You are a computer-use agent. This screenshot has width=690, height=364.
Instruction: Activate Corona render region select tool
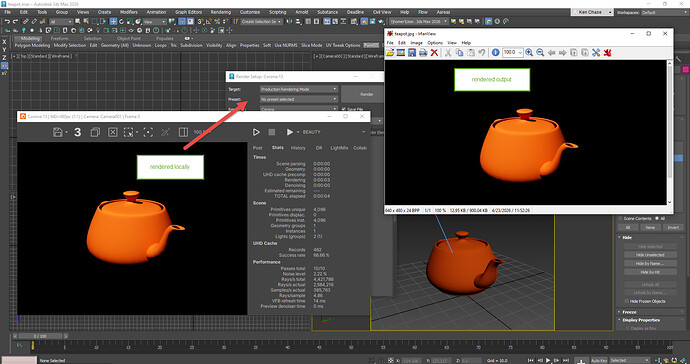(x=128, y=132)
